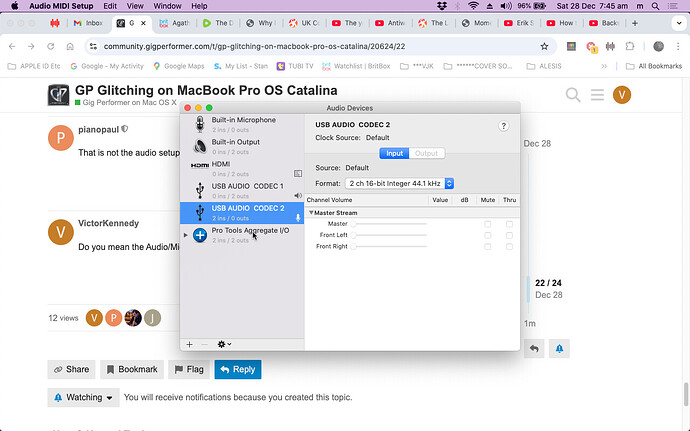Open Spotlight search in menu bar
The height and width of the screenshot is (431, 690).
tap(656, 6)
